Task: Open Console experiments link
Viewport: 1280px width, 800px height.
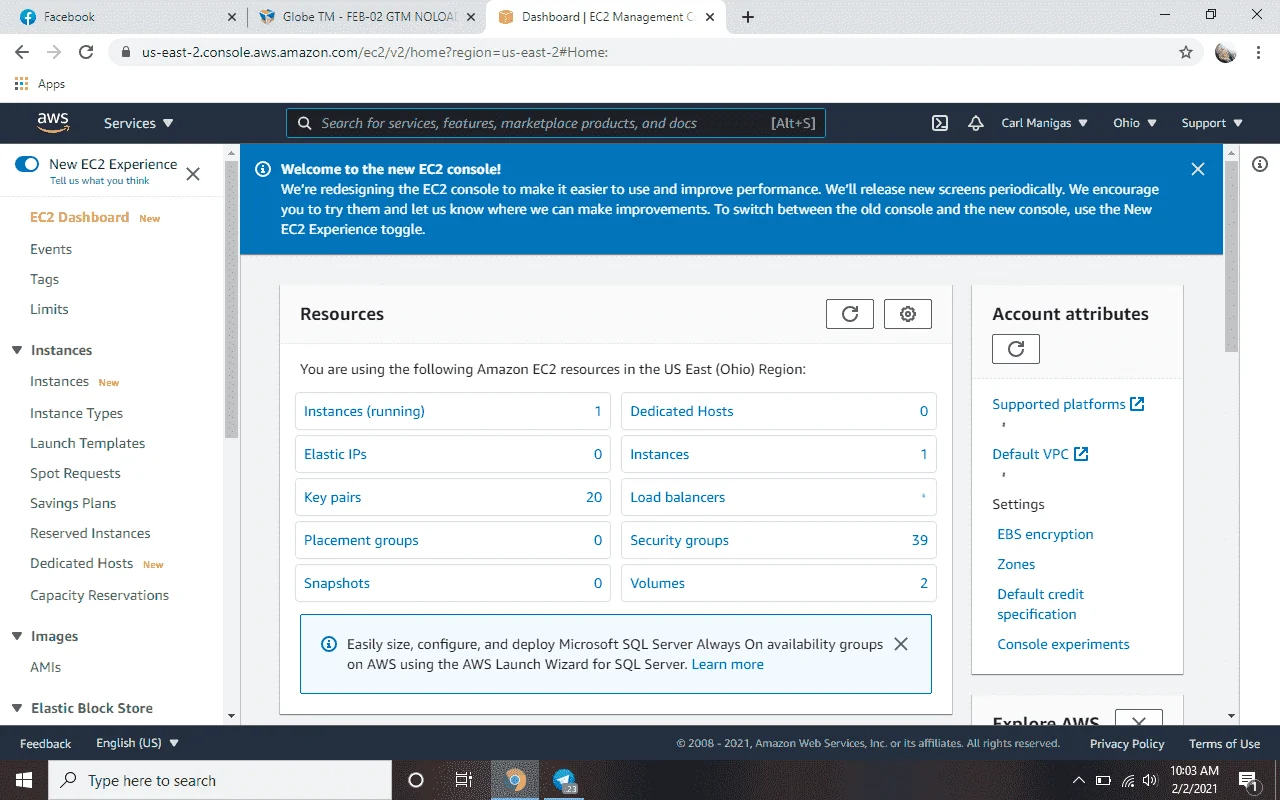Action: [1063, 644]
